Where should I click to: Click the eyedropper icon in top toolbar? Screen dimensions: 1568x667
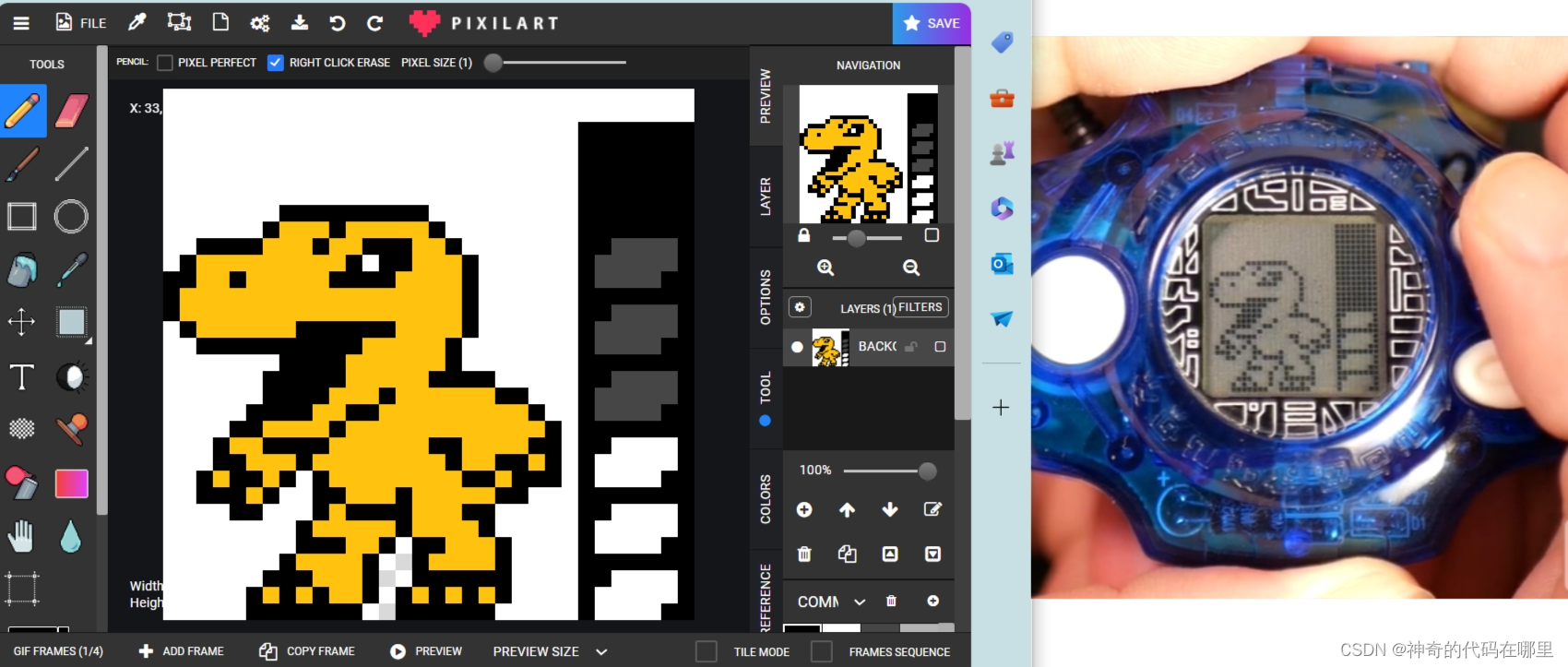pyautogui.click(x=137, y=22)
